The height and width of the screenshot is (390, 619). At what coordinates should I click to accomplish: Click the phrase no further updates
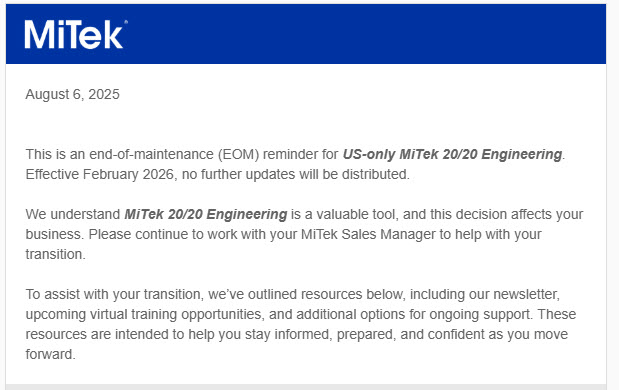point(238,174)
